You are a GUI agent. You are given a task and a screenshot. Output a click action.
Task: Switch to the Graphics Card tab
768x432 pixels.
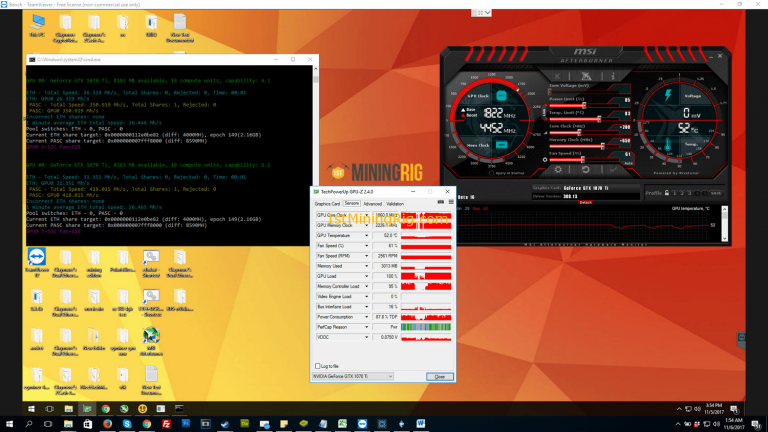coord(328,203)
